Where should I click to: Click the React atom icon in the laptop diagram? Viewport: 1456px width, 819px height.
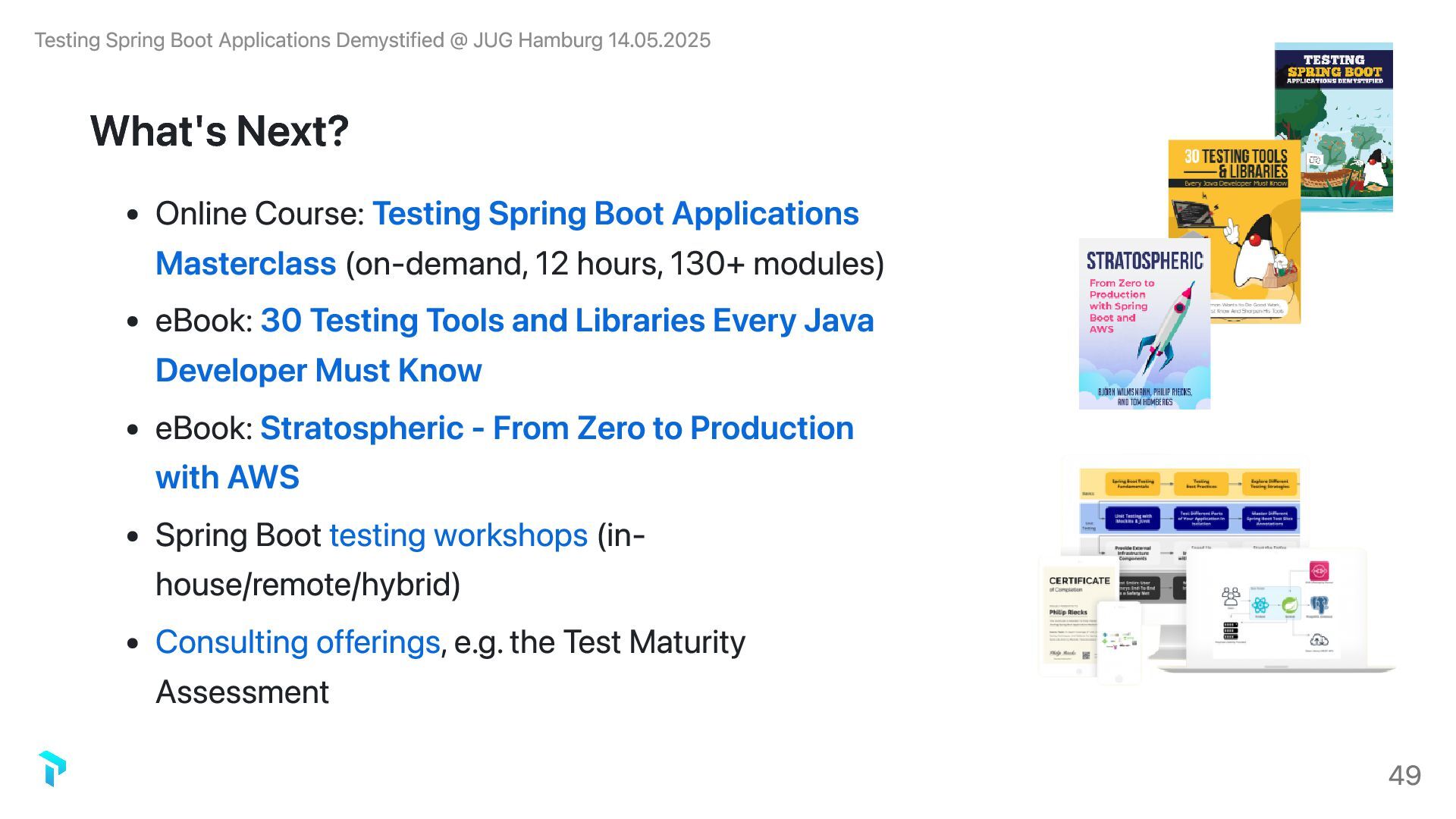(x=1260, y=605)
